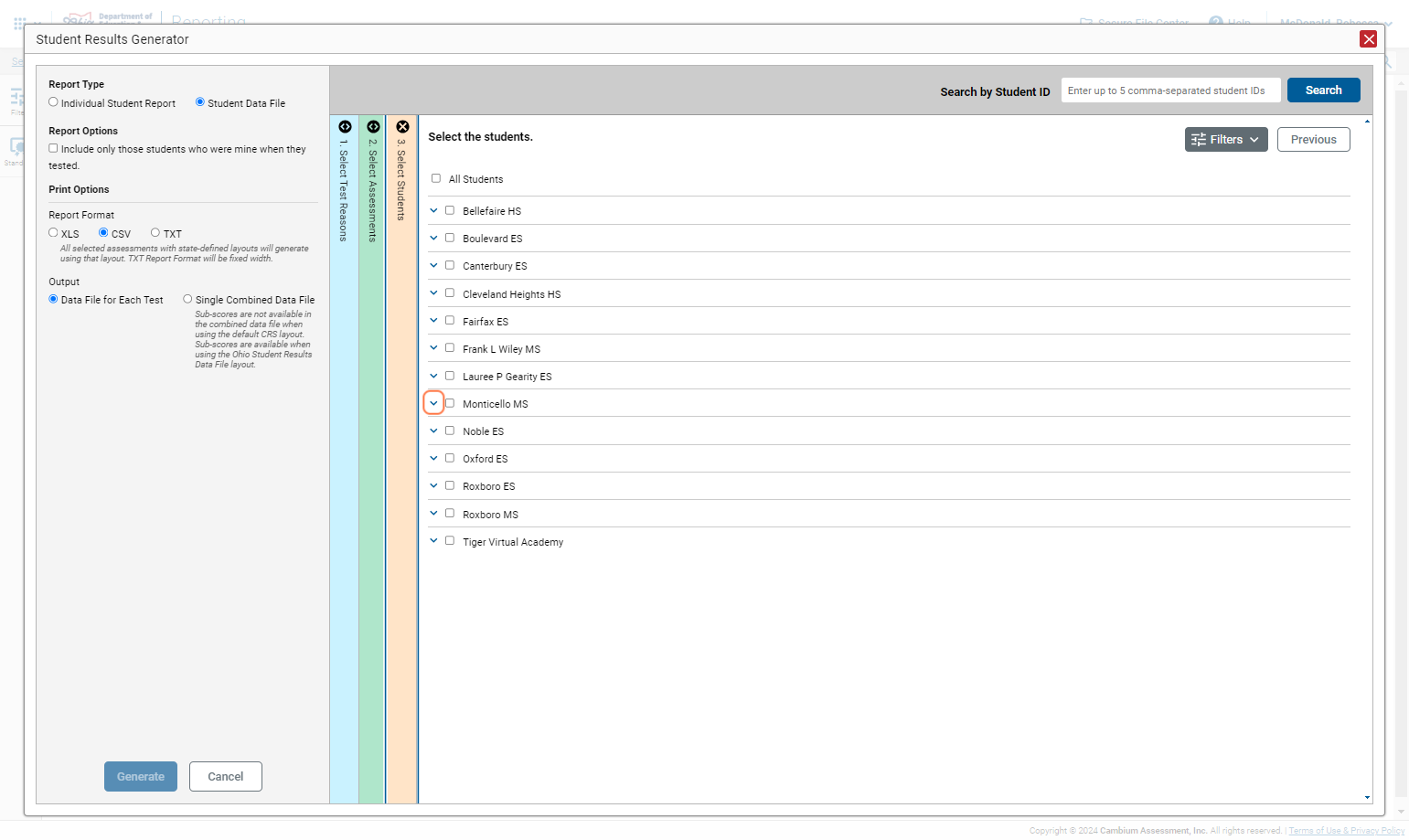Check the Lauree P Gearity ES checkbox
The image size is (1409, 840).
point(450,376)
